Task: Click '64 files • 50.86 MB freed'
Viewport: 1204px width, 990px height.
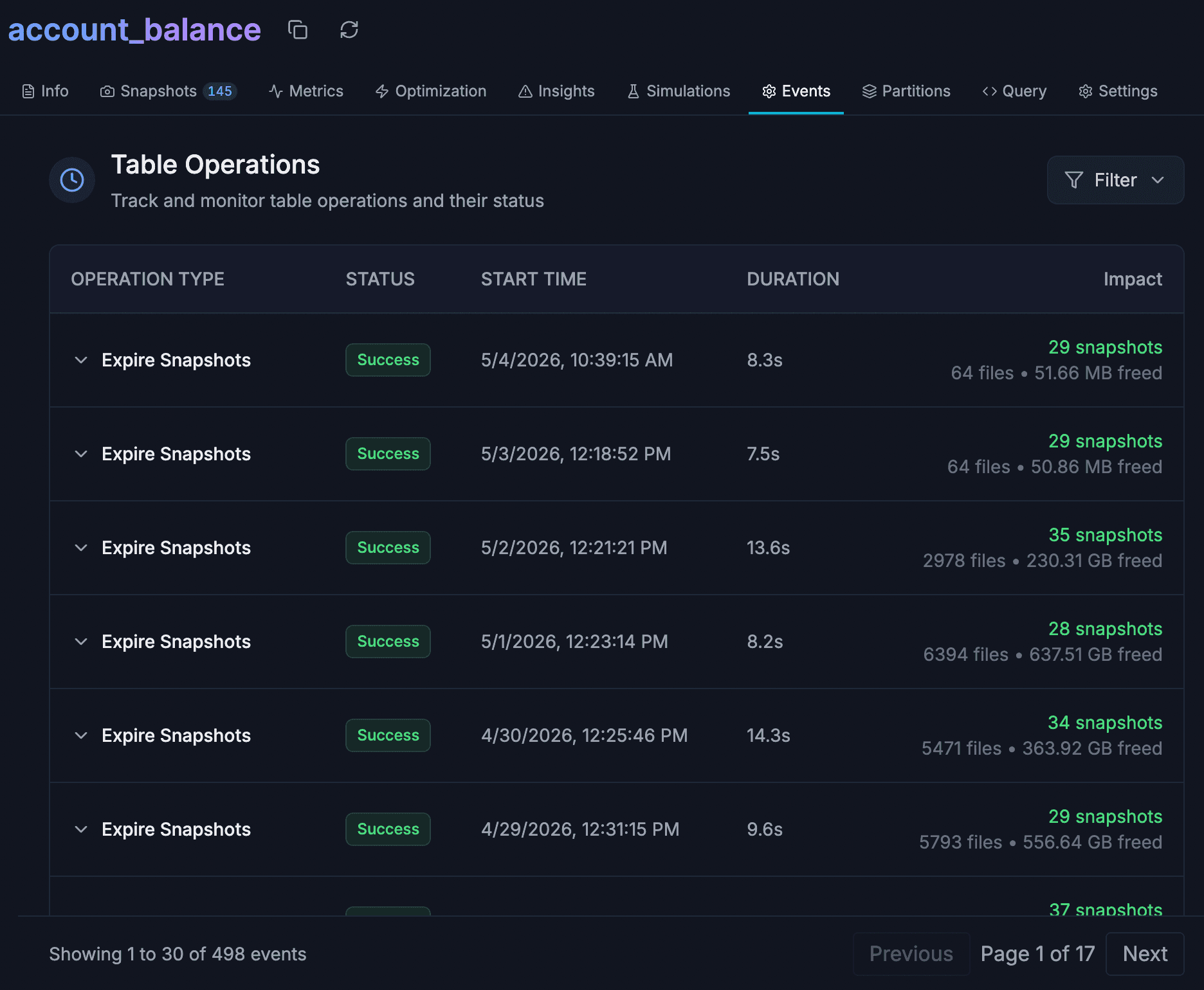Action: (1054, 467)
